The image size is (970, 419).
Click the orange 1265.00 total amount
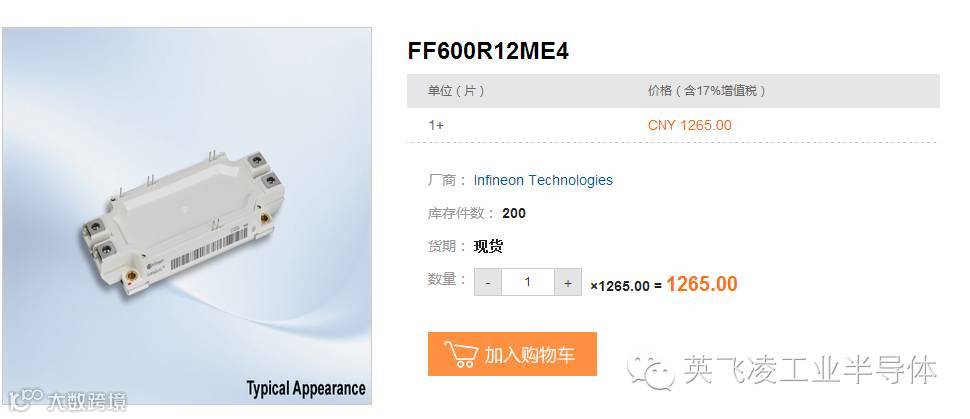(x=702, y=284)
